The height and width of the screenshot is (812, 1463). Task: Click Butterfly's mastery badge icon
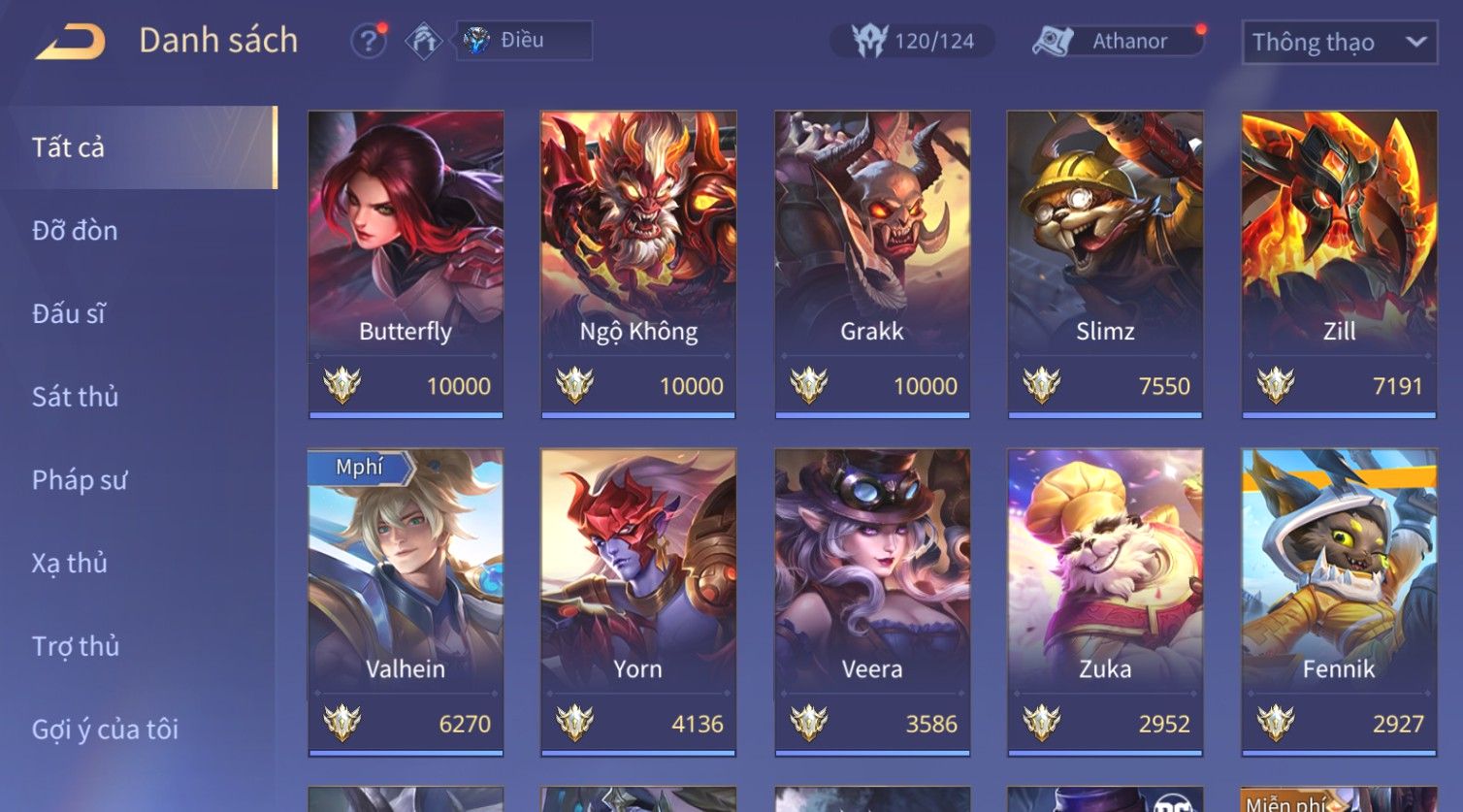pyautogui.click(x=341, y=386)
